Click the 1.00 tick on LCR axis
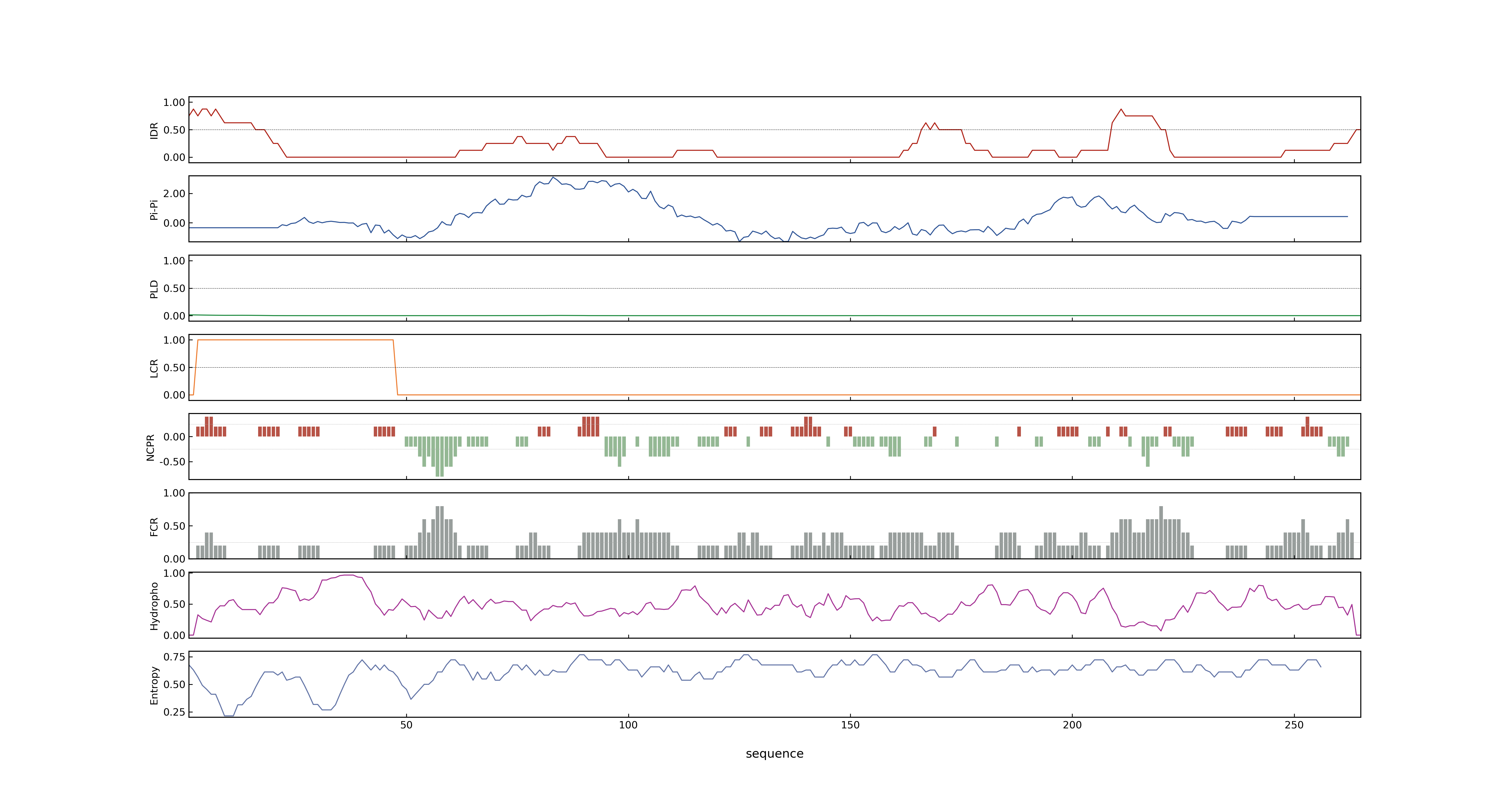1512x806 pixels. pos(174,340)
